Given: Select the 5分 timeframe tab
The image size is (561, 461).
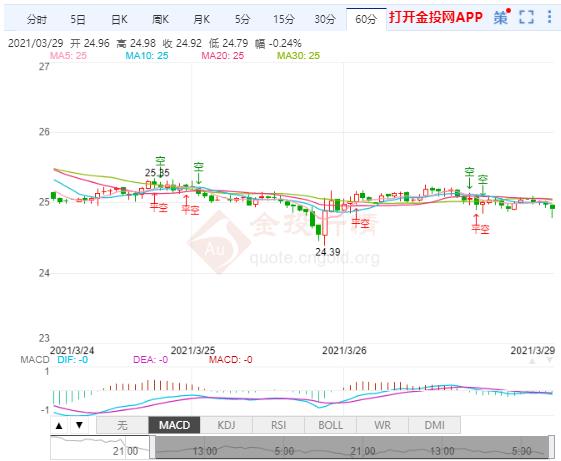Looking at the screenshot, I should (x=242, y=19).
